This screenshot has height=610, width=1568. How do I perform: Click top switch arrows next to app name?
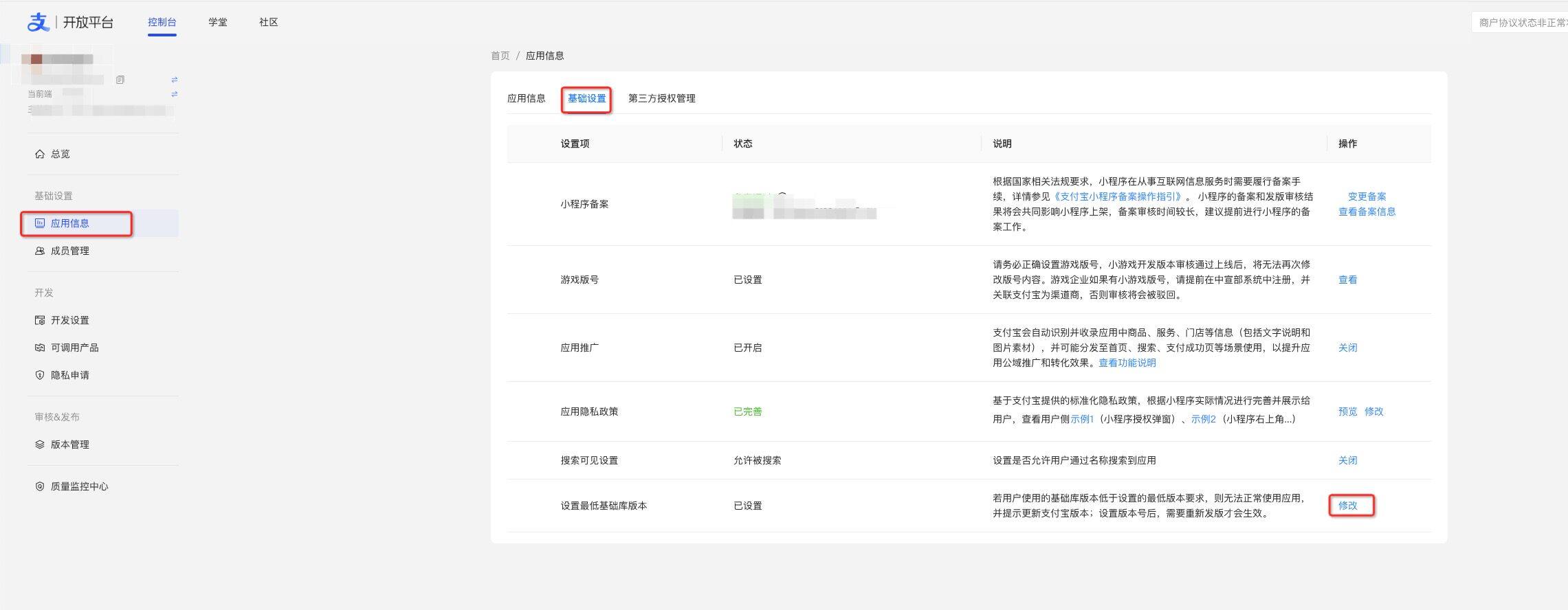point(175,80)
